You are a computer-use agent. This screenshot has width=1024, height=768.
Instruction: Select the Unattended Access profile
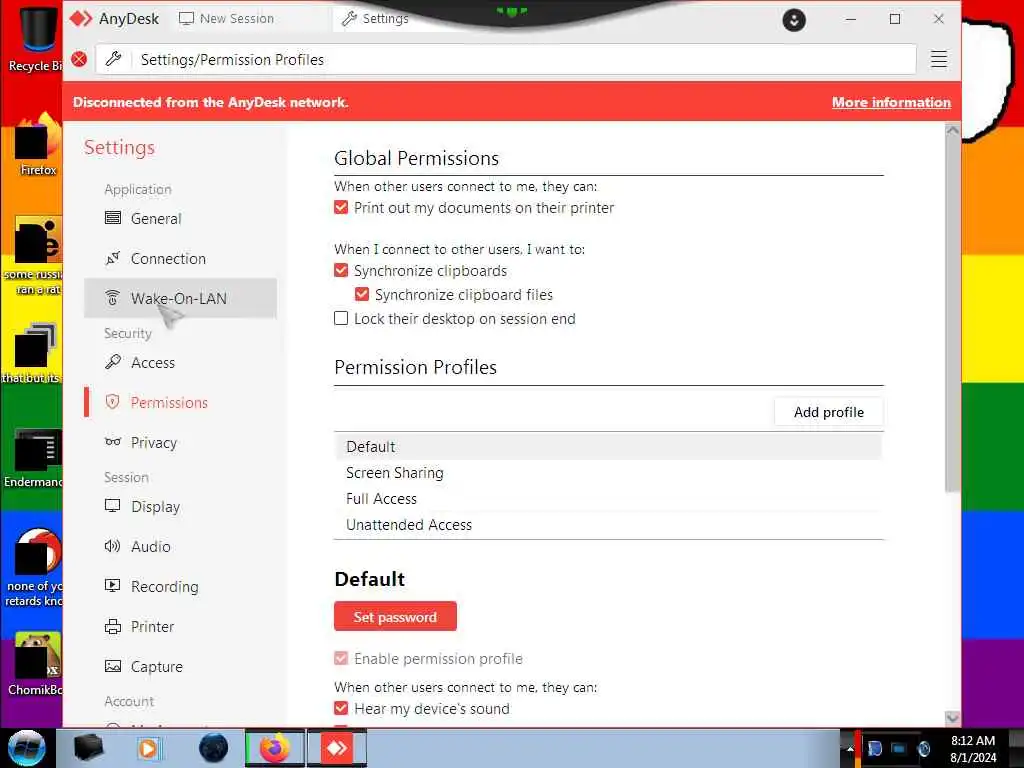pos(608,525)
